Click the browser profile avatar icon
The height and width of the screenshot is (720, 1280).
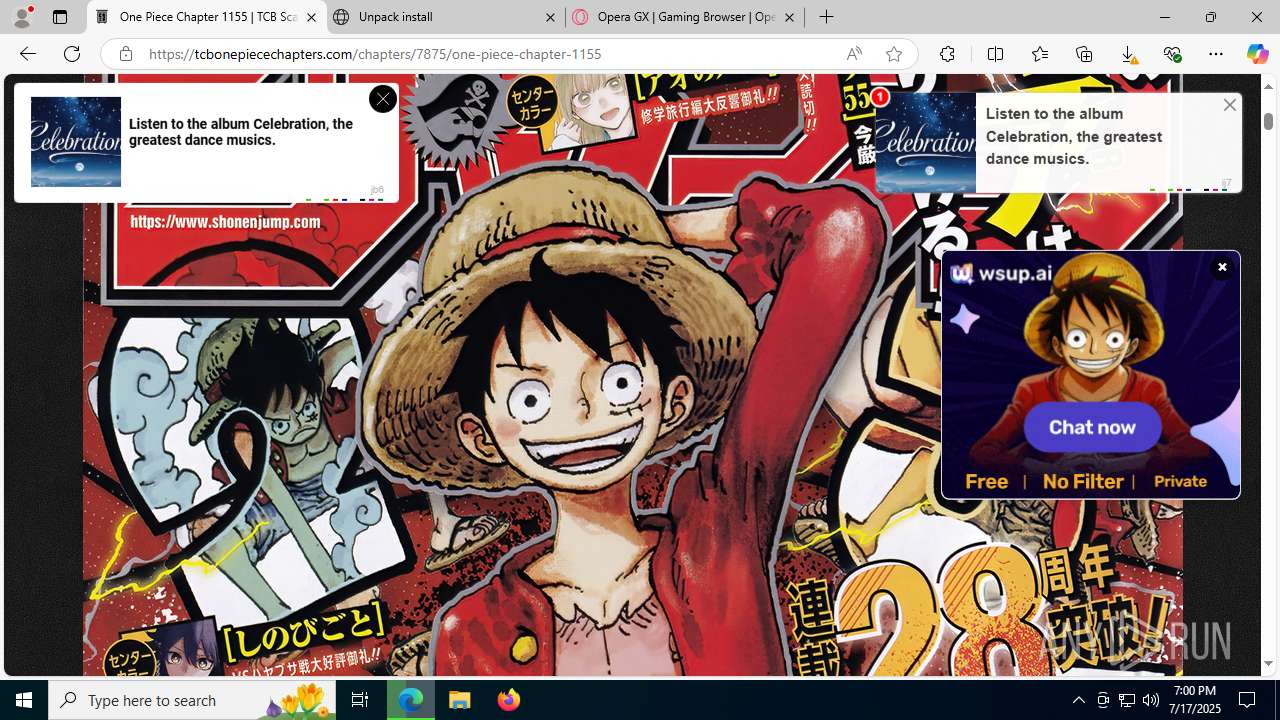coord(22,17)
